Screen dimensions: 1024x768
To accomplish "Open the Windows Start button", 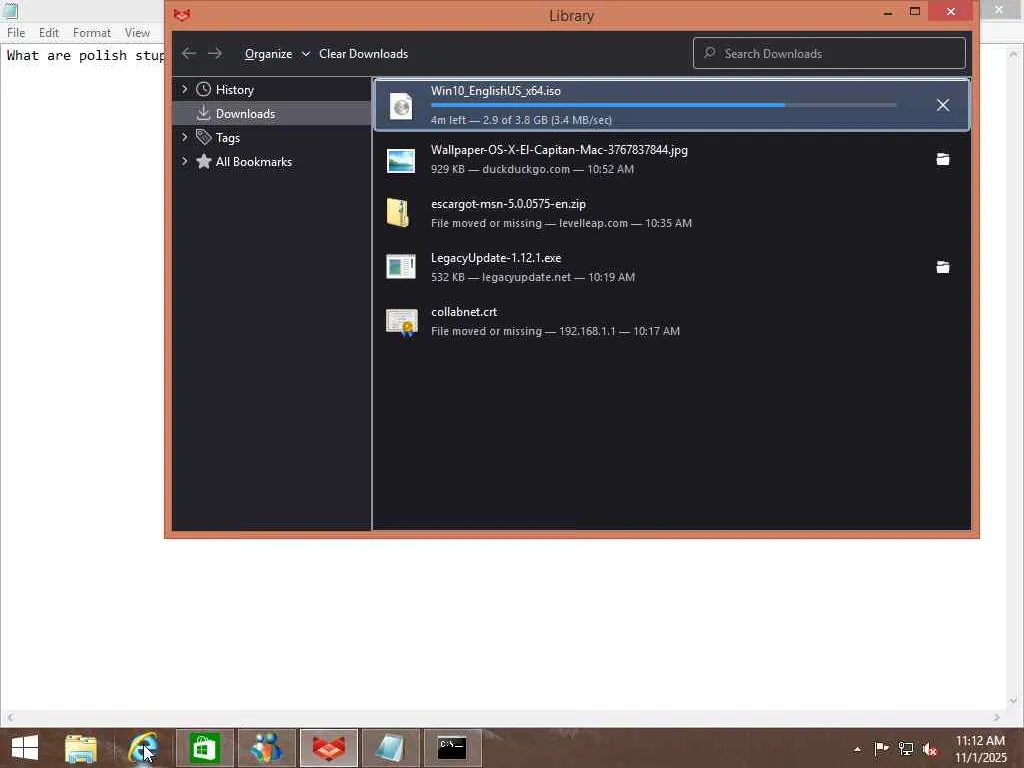I will (25, 748).
